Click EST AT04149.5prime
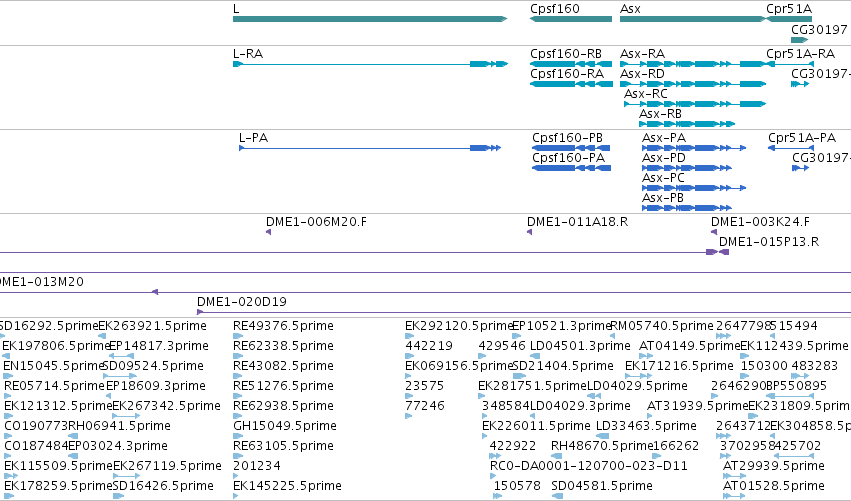The height and width of the screenshot is (501, 851). pos(690,346)
